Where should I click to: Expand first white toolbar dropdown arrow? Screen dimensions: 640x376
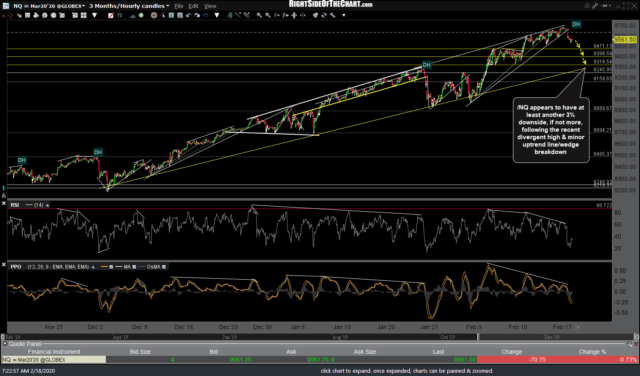point(94,16)
